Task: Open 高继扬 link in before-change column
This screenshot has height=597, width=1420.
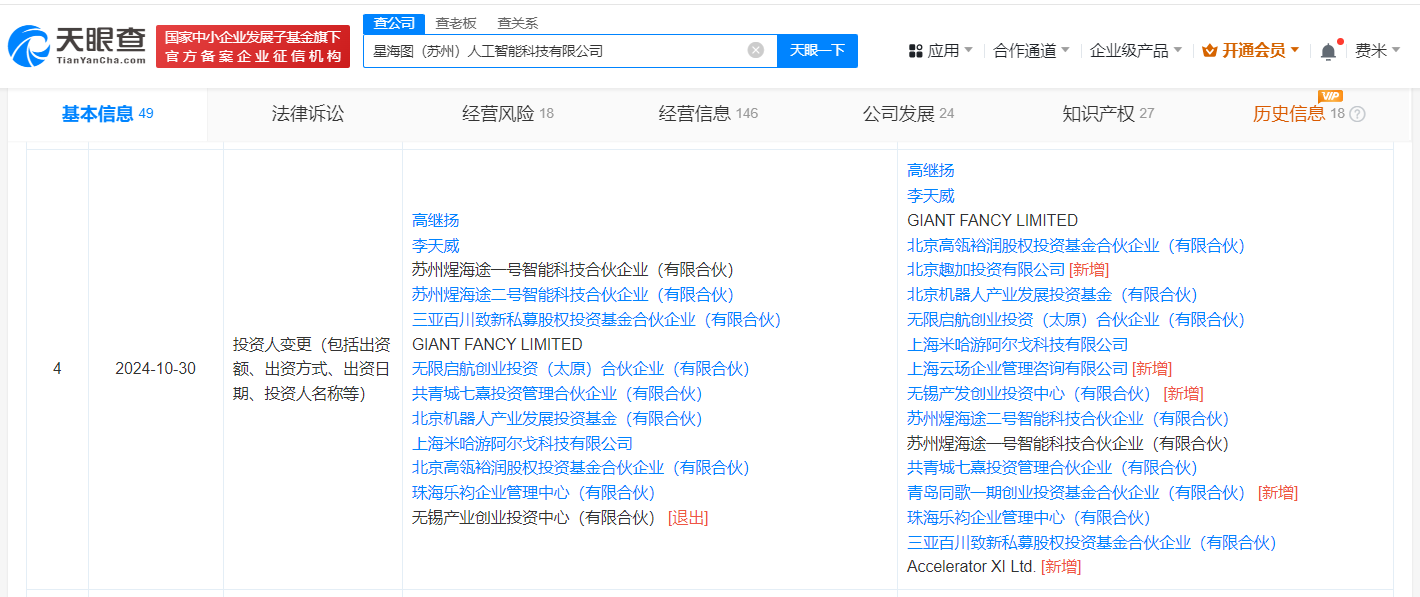Action: (x=436, y=221)
